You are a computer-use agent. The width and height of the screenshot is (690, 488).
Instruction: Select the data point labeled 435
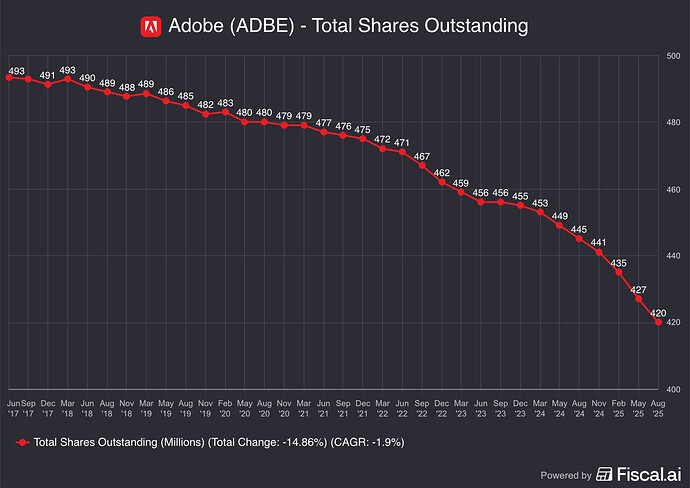tap(619, 272)
